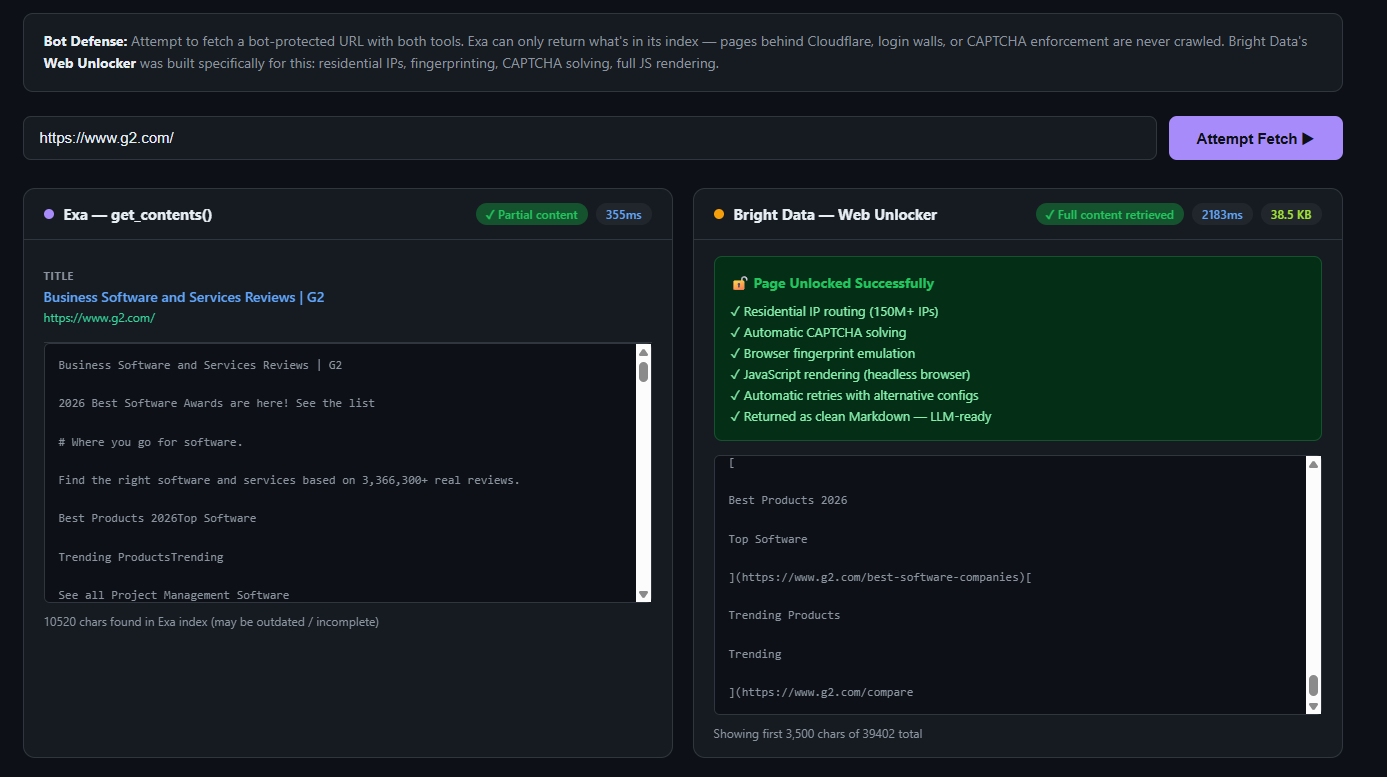Click the green https://www.g2.com/ link under title
This screenshot has height=777, width=1387.
(99, 318)
